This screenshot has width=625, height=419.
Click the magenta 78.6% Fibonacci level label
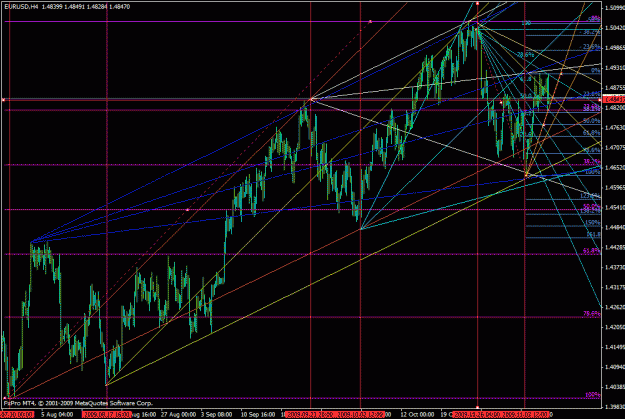tap(592, 314)
